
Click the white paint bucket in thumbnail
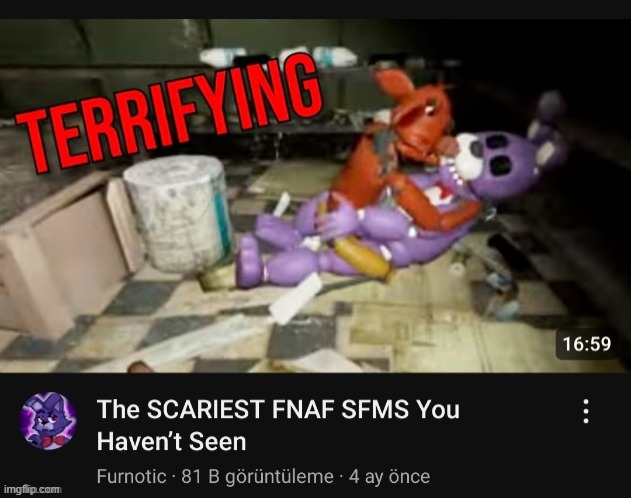click(178, 213)
